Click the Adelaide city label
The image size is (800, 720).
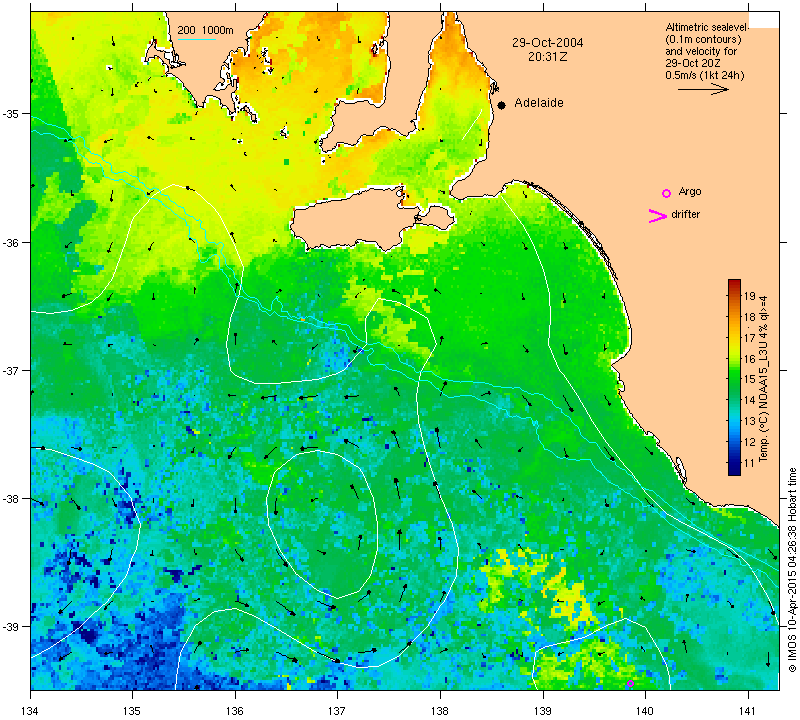(539, 103)
